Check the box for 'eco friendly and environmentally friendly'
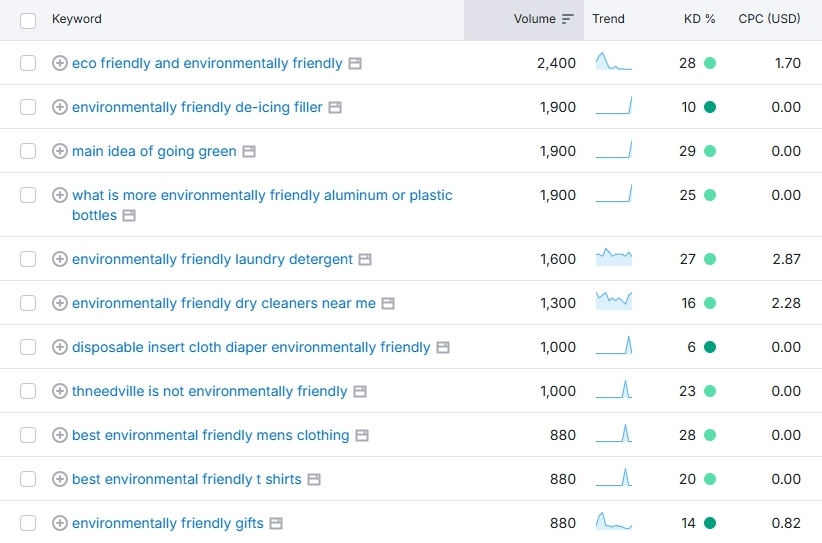This screenshot has width=822, height=543. [28, 63]
